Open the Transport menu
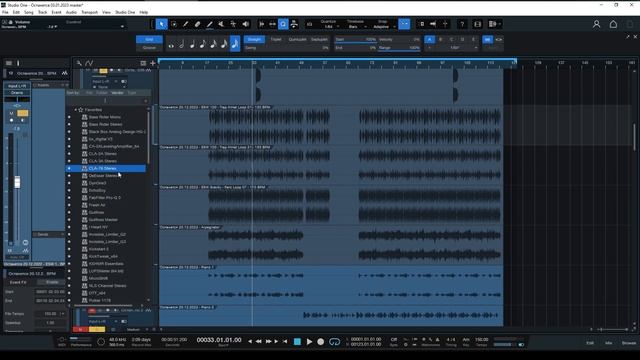Viewport: 640px width, 360px height. pyautogui.click(x=89, y=12)
